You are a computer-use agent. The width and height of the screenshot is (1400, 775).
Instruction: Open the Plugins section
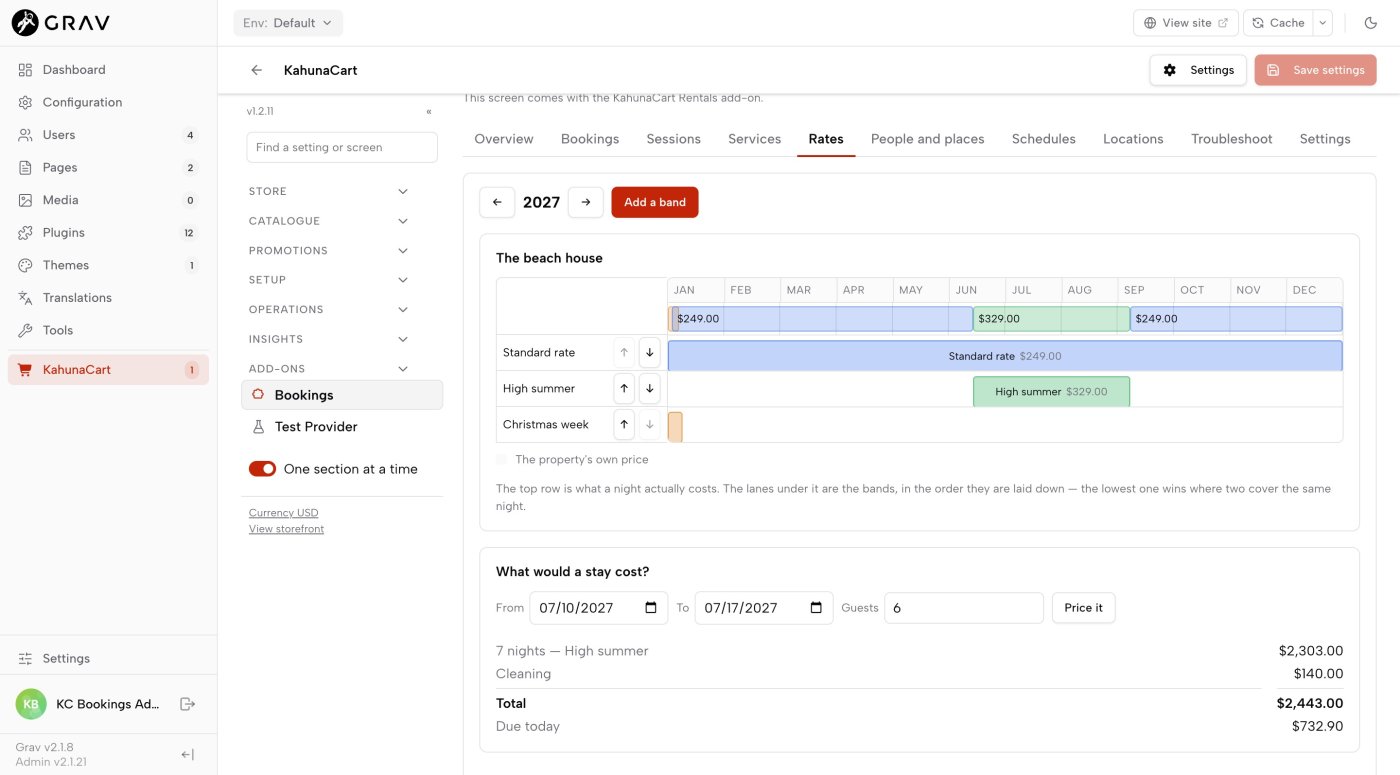tap(108, 232)
